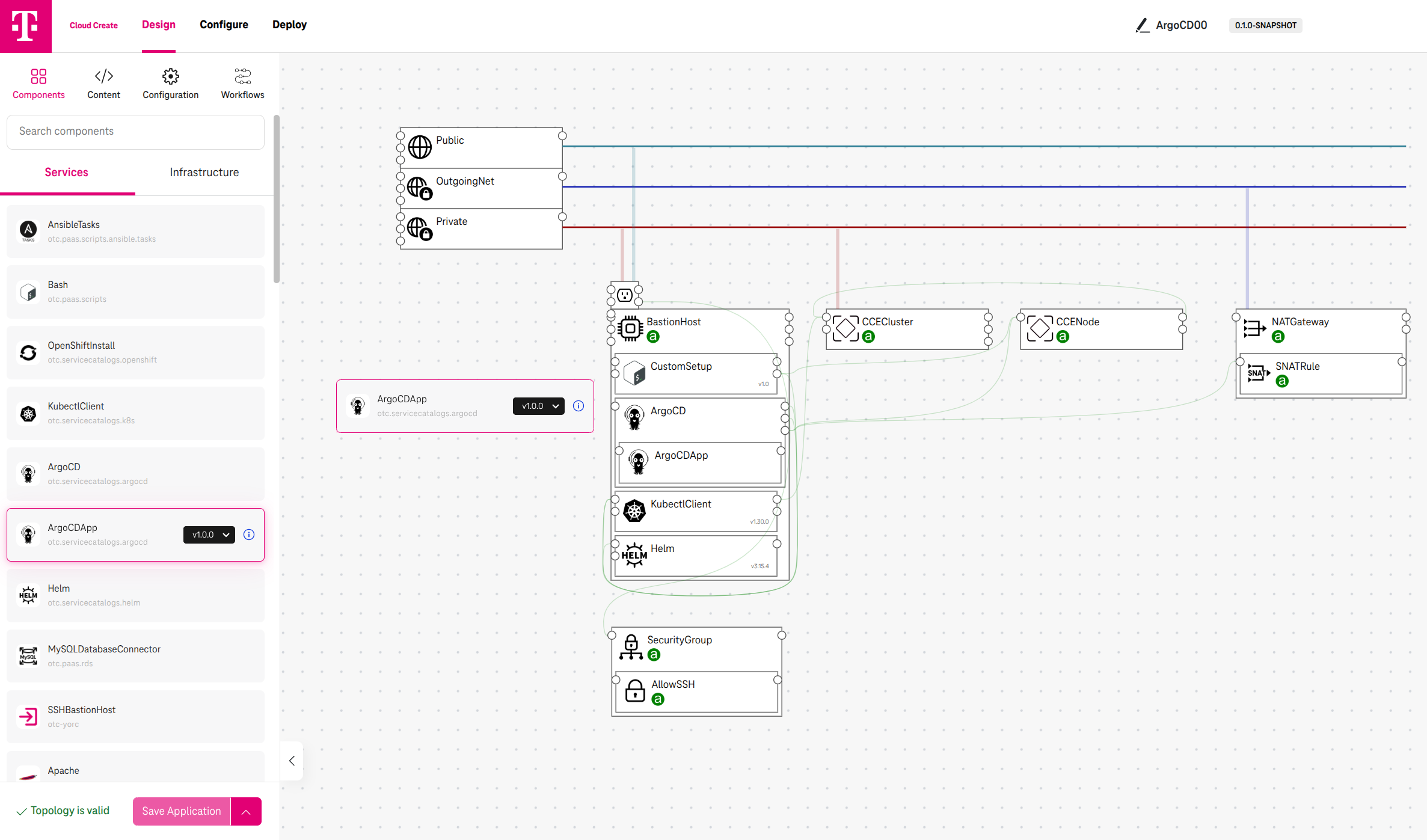The height and width of the screenshot is (840, 1427).
Task: Click Helm v3.15.4 version label
Action: coord(760,566)
